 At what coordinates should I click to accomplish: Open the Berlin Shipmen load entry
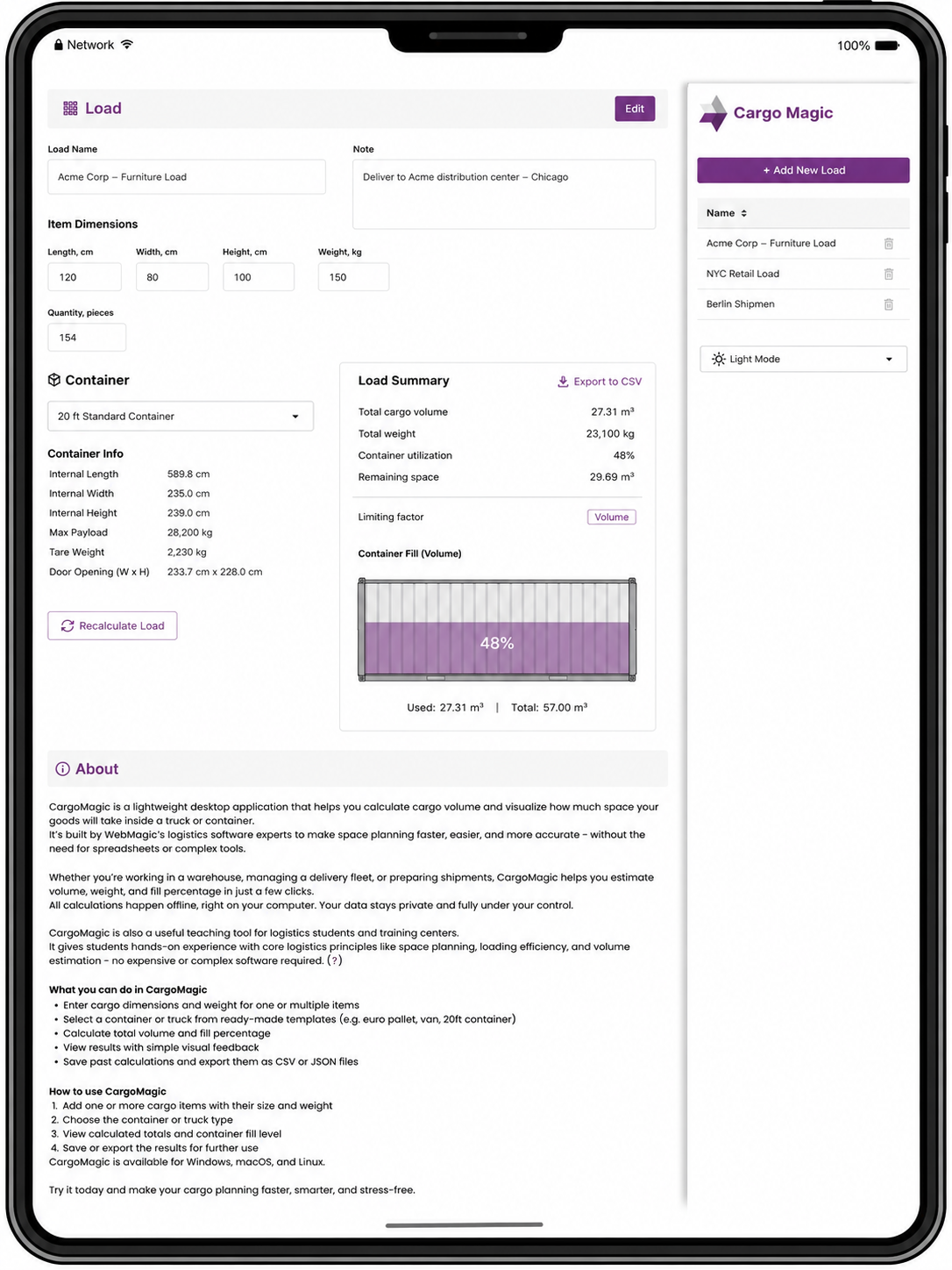(x=740, y=304)
